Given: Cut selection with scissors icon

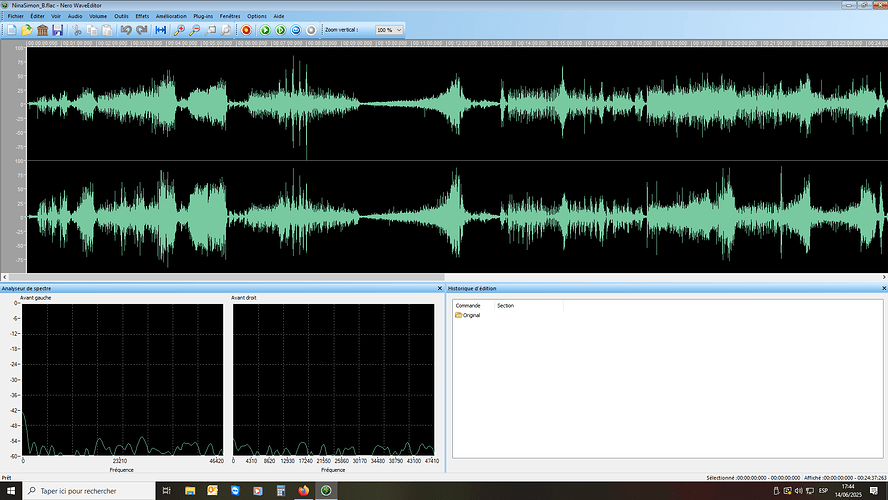Looking at the screenshot, I should click(x=76, y=30).
